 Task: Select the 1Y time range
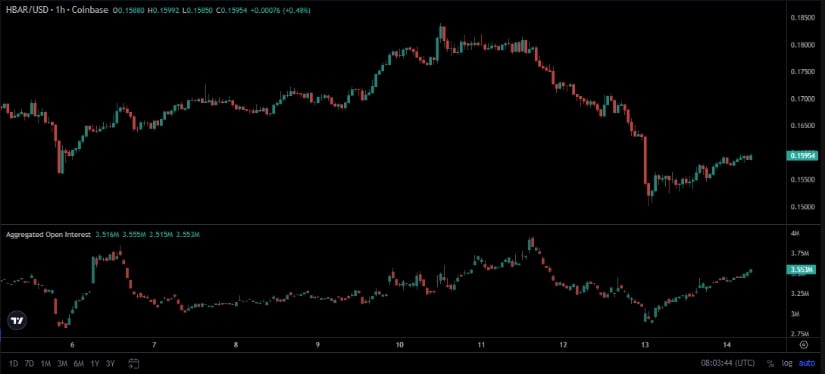click(x=95, y=363)
